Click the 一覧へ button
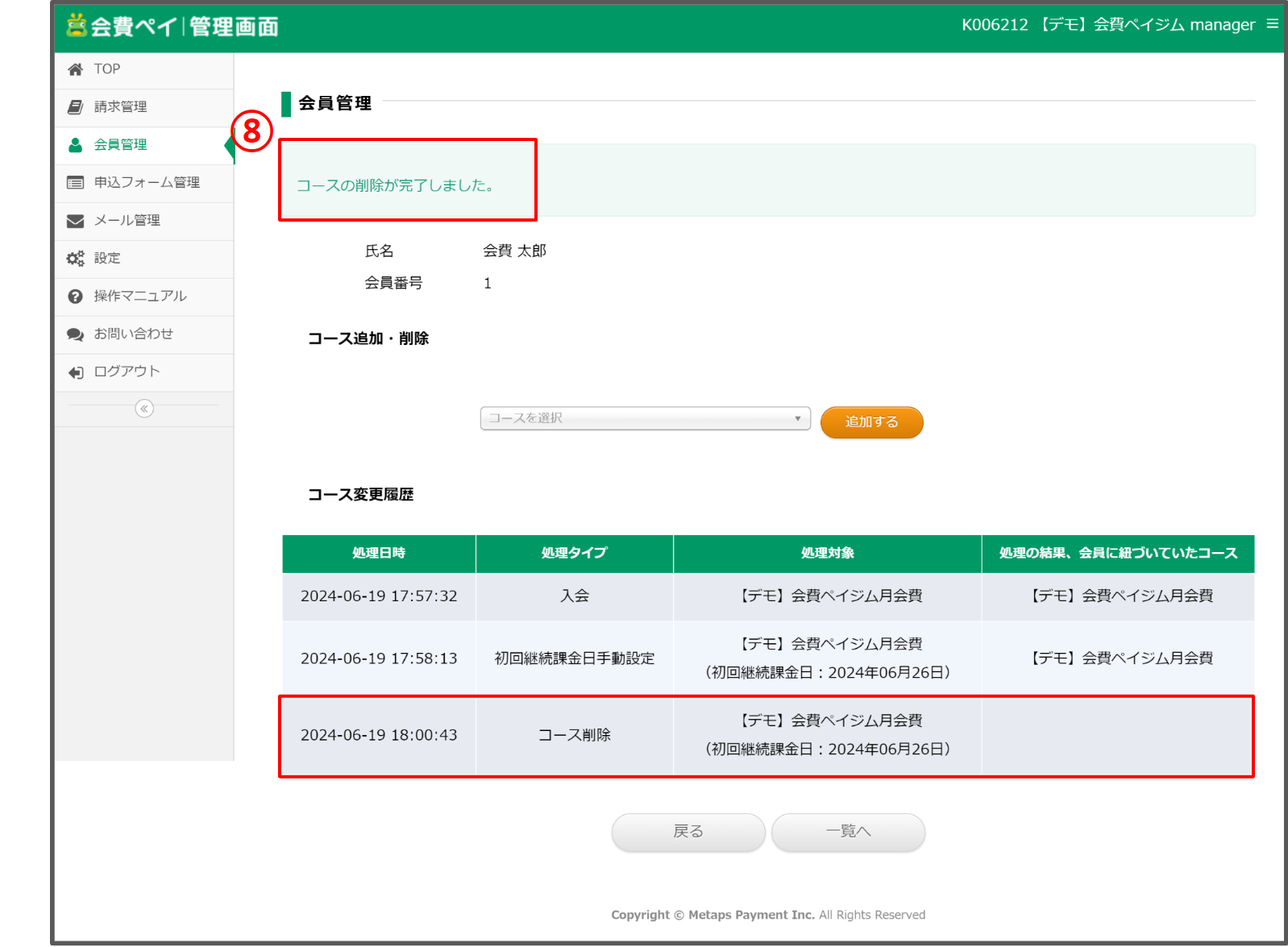1288x947 pixels. point(848,832)
